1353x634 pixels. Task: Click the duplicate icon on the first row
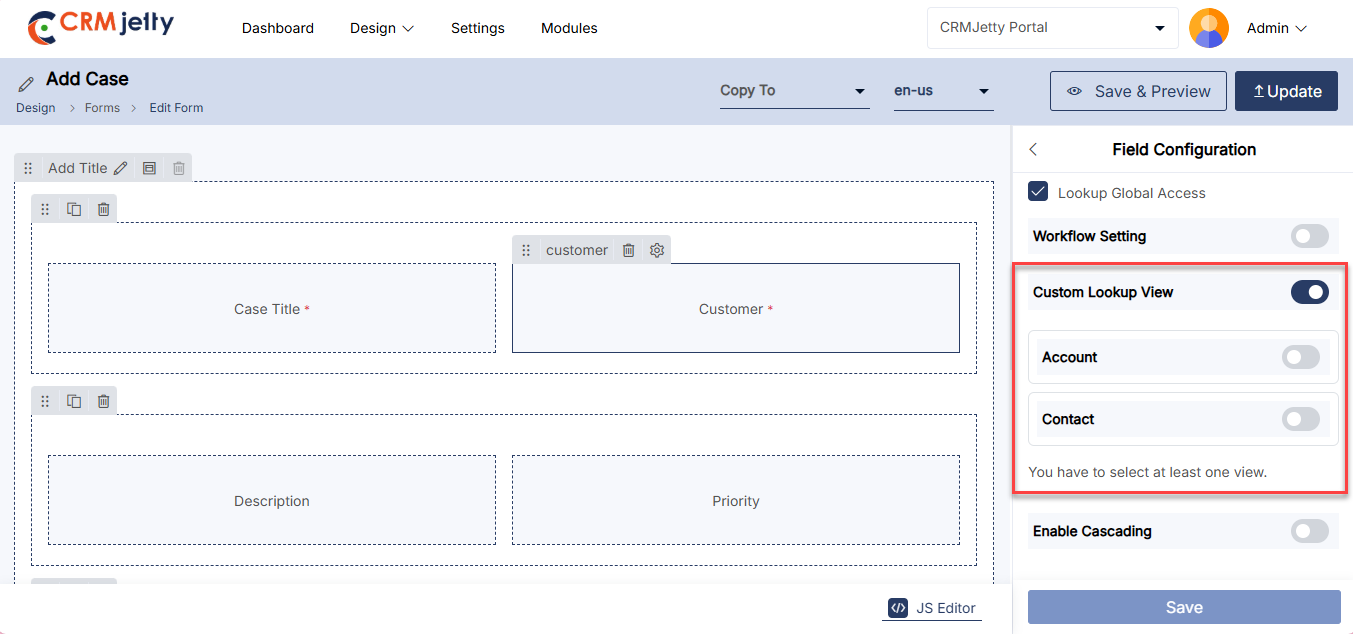74,209
